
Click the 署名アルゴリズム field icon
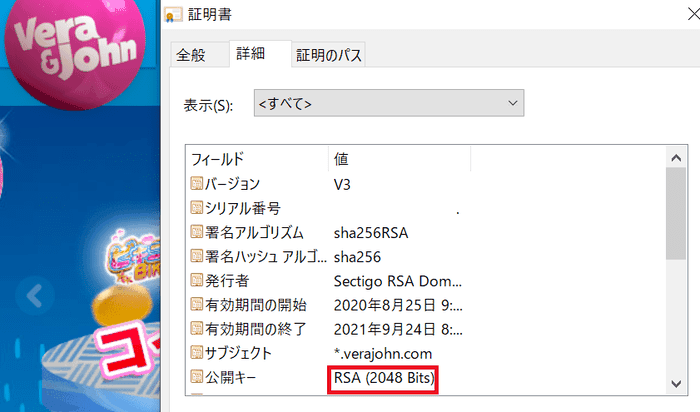[x=196, y=233]
